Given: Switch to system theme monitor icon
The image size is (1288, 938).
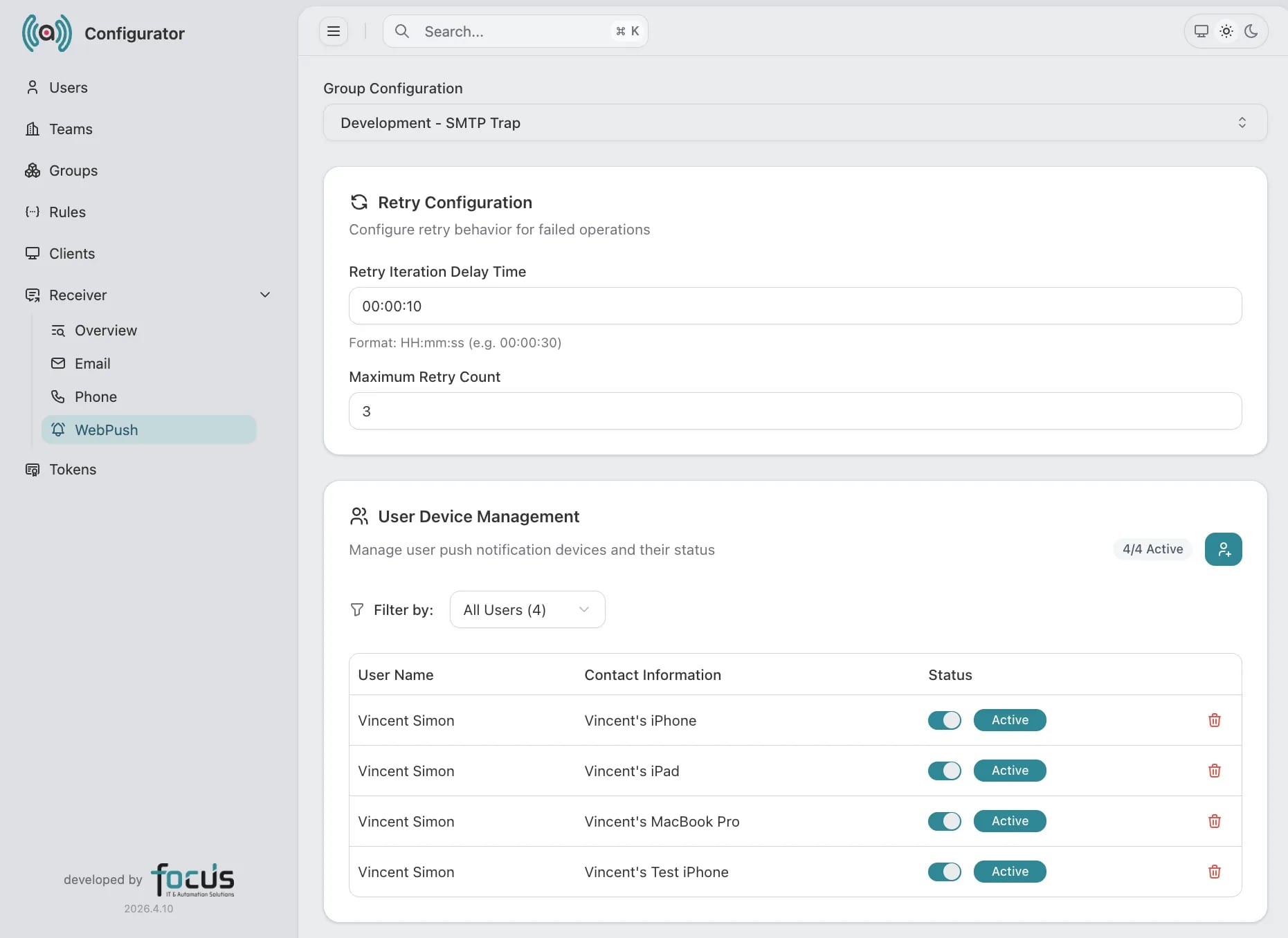Looking at the screenshot, I should [1201, 31].
